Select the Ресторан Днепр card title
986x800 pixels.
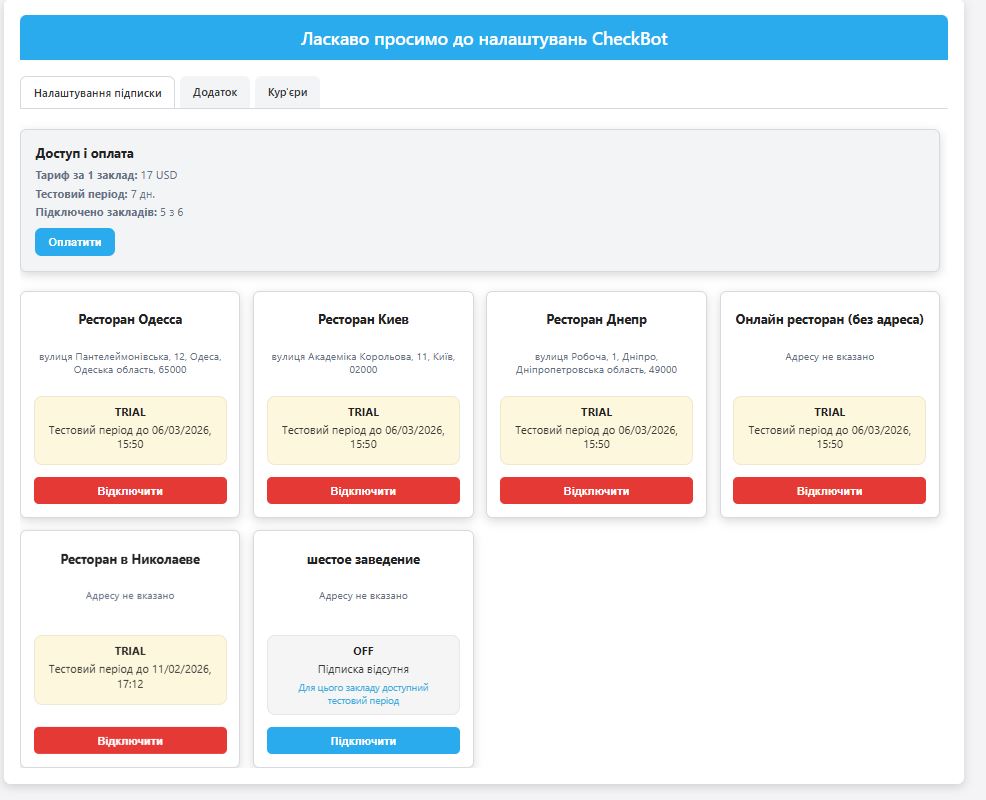point(595,319)
